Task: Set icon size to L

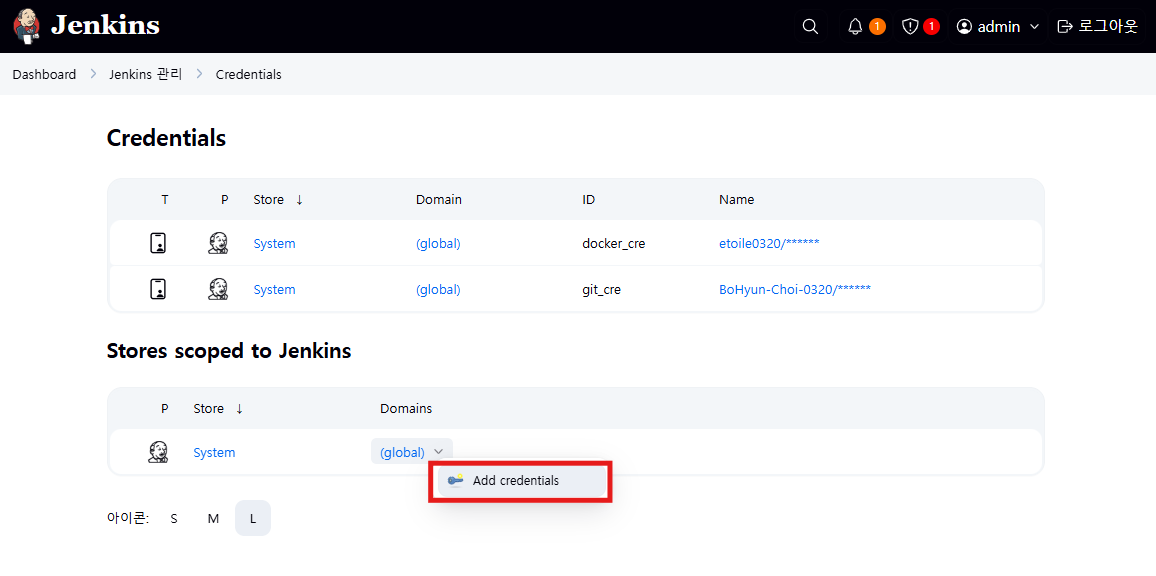Action: (x=253, y=518)
